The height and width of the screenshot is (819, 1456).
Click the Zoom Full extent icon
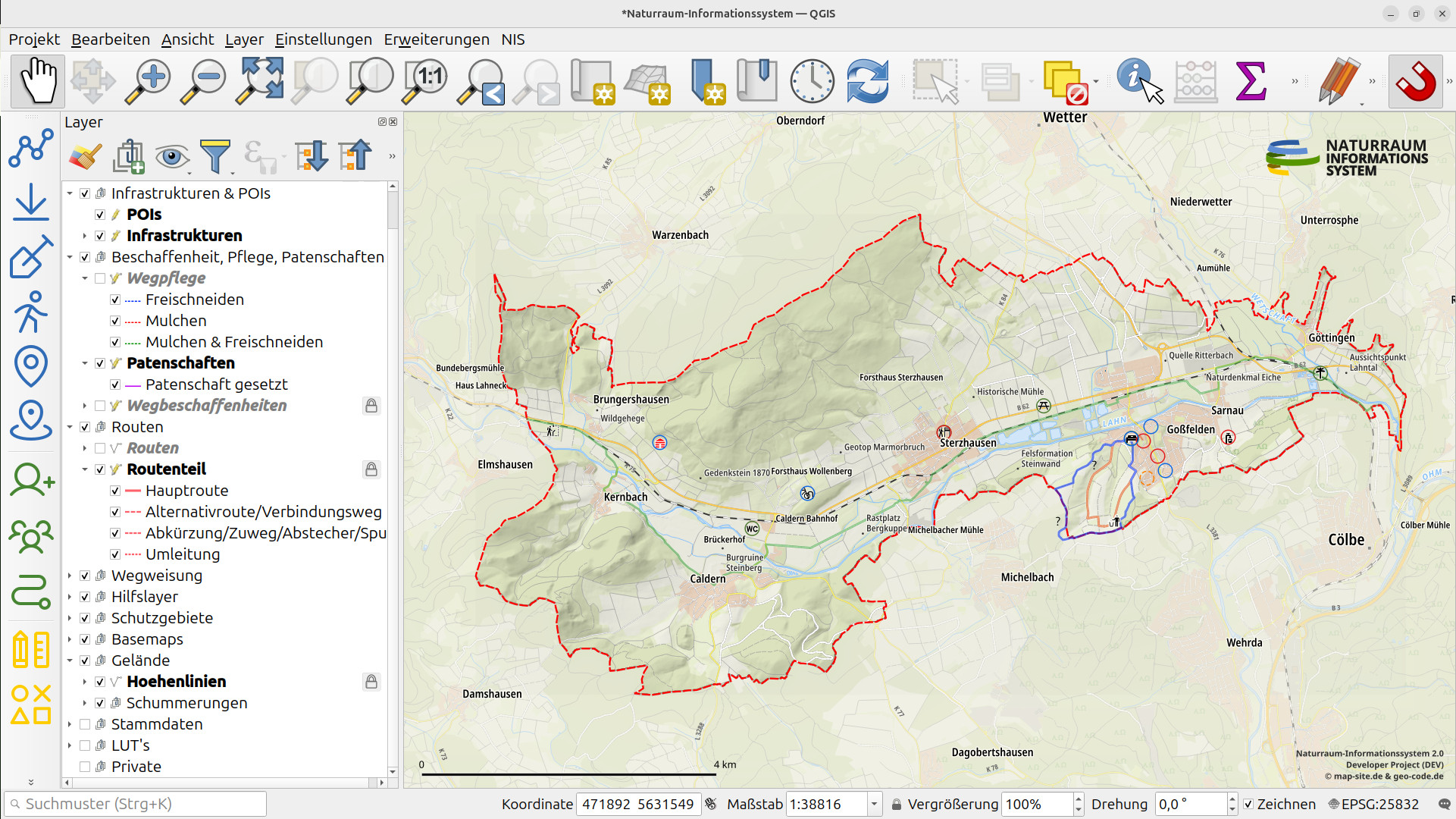pos(259,80)
